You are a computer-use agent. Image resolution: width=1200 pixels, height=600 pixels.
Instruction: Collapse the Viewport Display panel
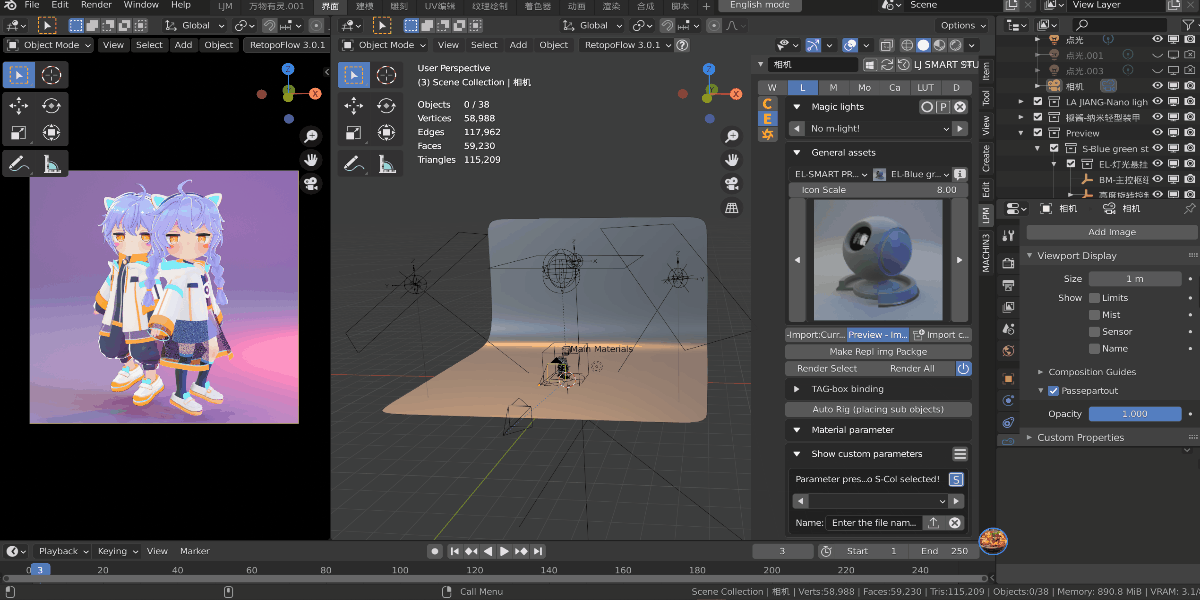pos(1030,256)
